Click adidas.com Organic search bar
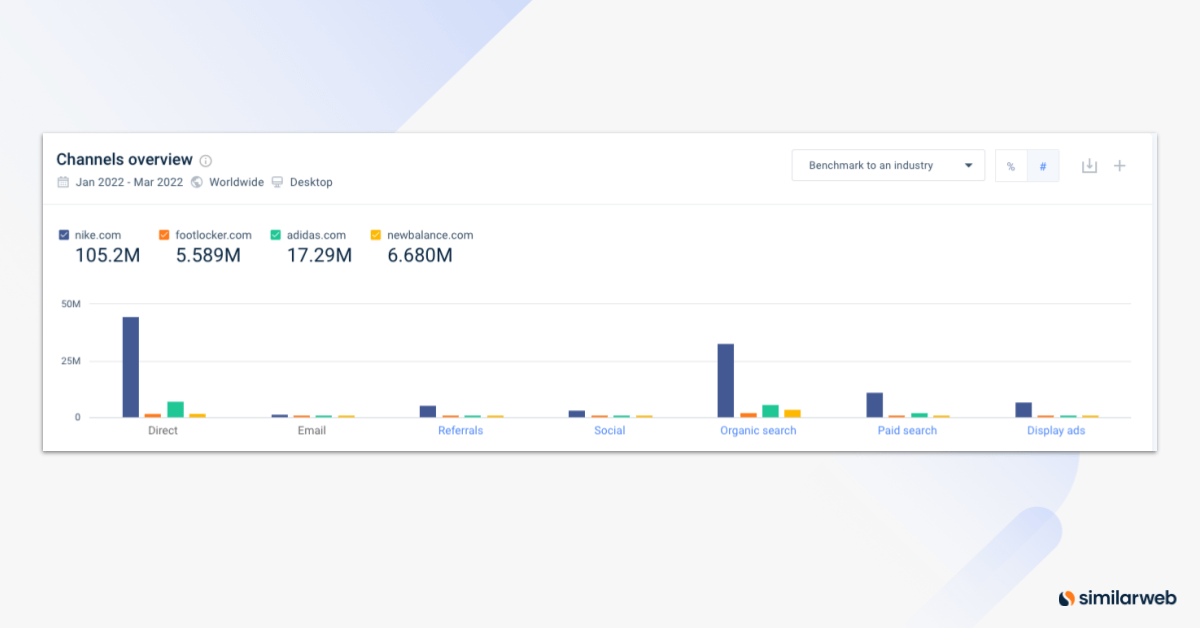The image size is (1200, 628). pyautogui.click(x=770, y=411)
